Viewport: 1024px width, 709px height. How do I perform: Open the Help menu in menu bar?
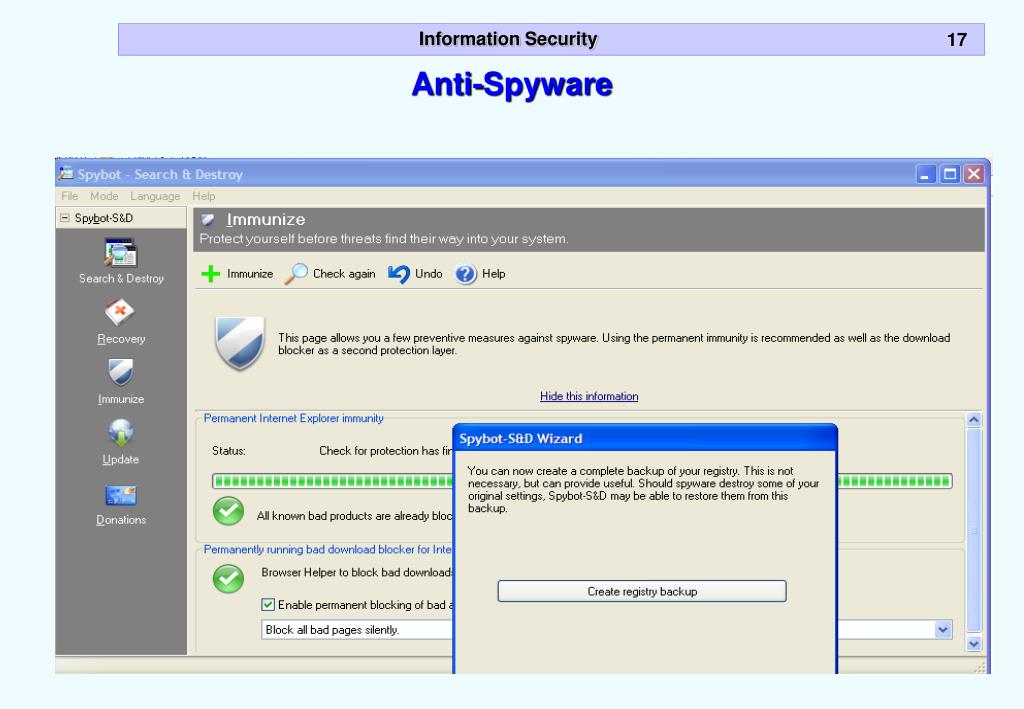pyautogui.click(x=203, y=196)
